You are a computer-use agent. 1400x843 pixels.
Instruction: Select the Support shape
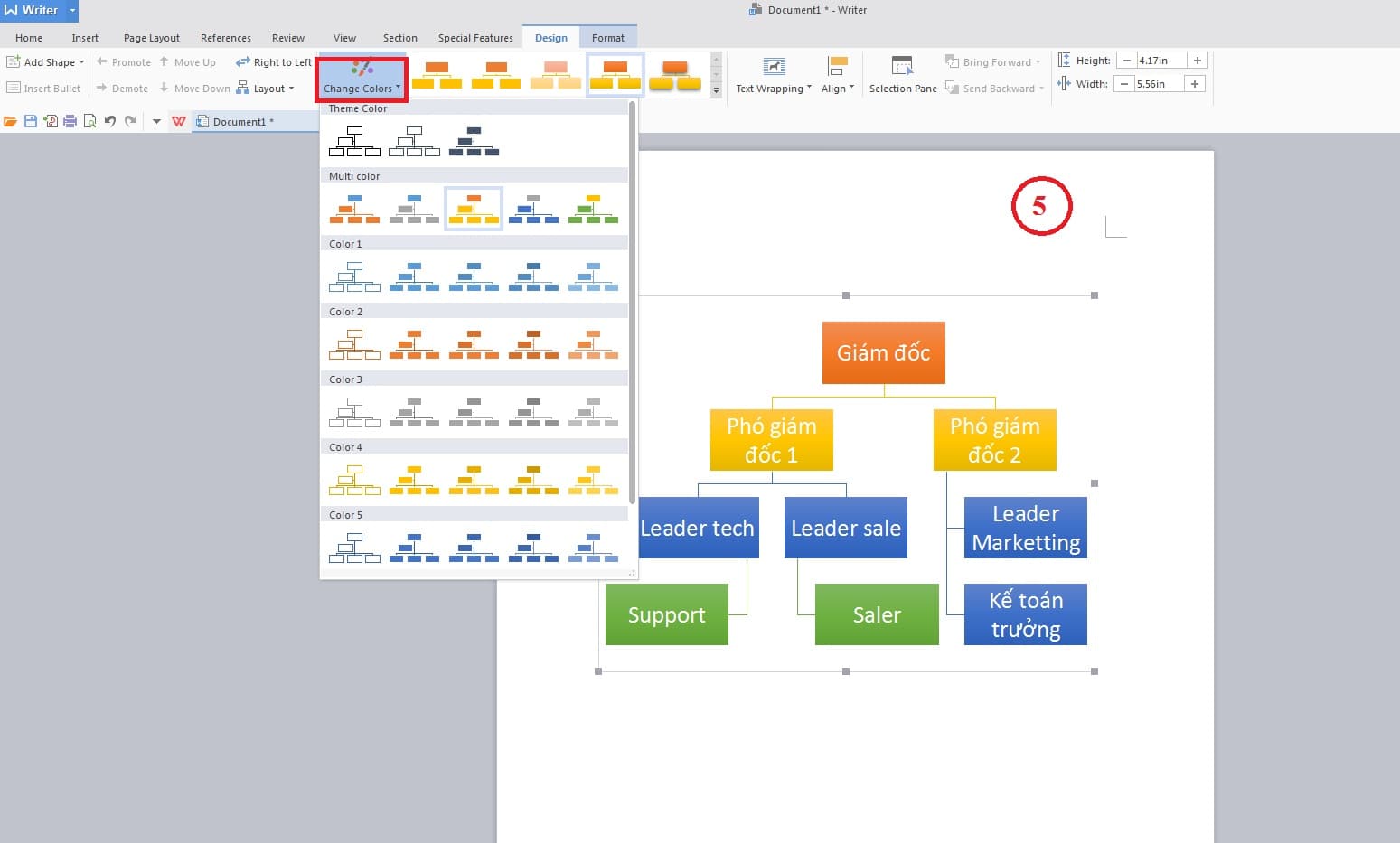coord(666,614)
